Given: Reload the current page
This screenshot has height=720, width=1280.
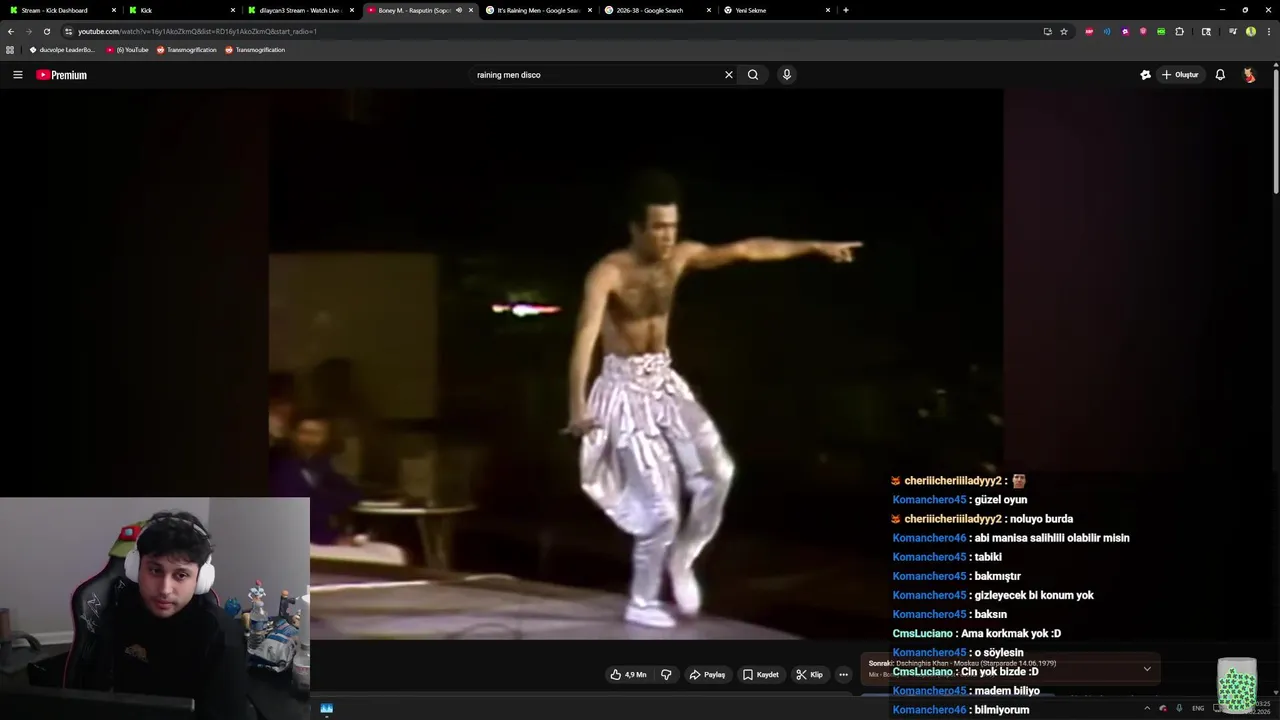Looking at the screenshot, I should click(46, 31).
